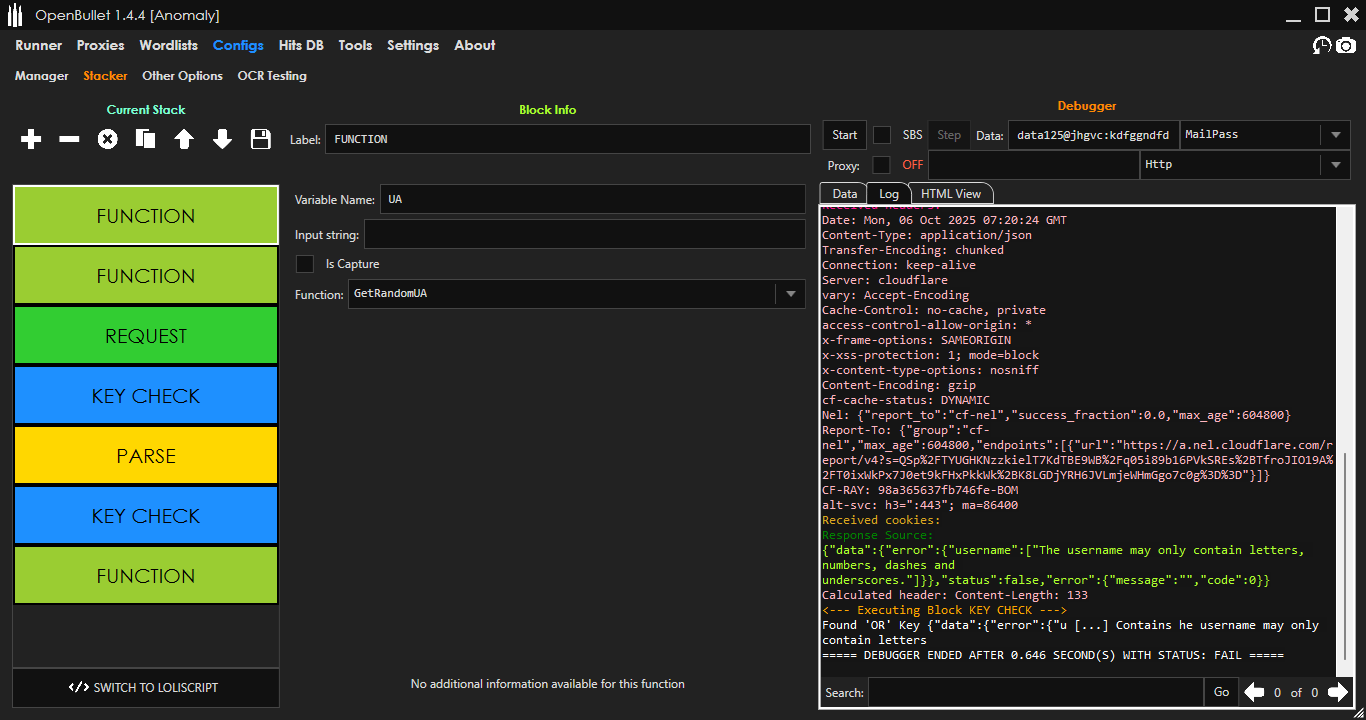Viewport: 1366px width, 720px height.
Task: Click the circled X icon in Current Stack
Action: [107, 140]
